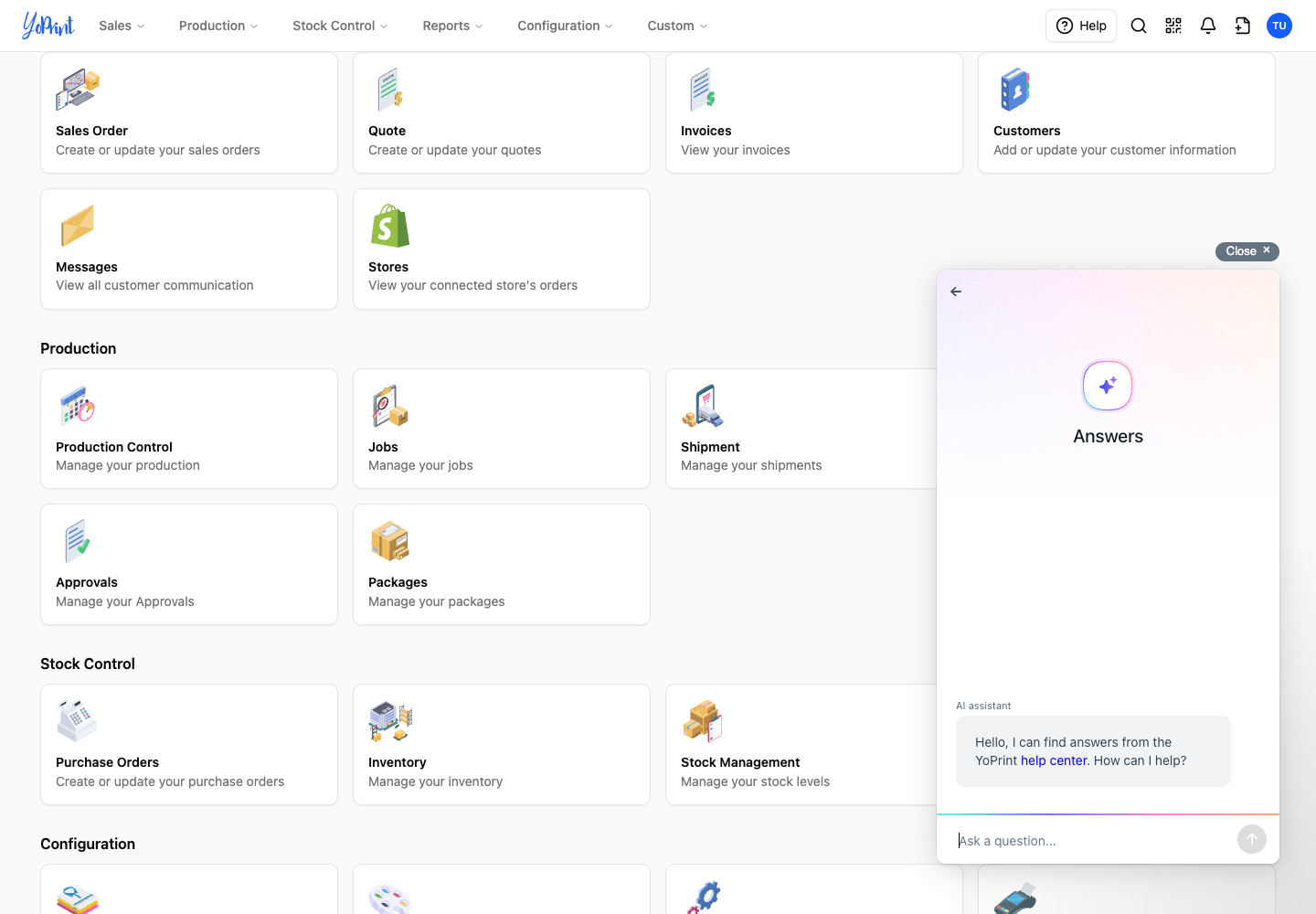Expand the Production dropdown menu
1316x914 pixels.
[218, 26]
